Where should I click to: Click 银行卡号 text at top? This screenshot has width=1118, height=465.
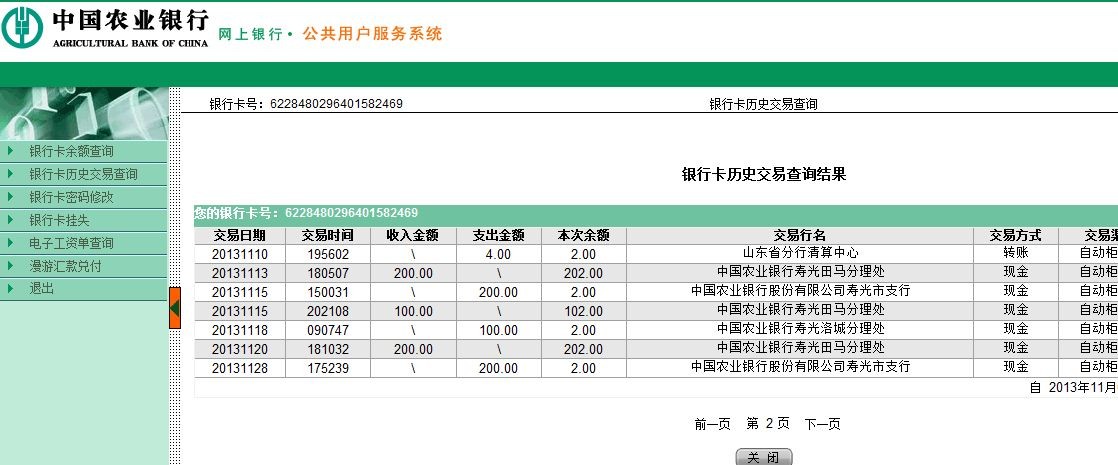click(306, 104)
